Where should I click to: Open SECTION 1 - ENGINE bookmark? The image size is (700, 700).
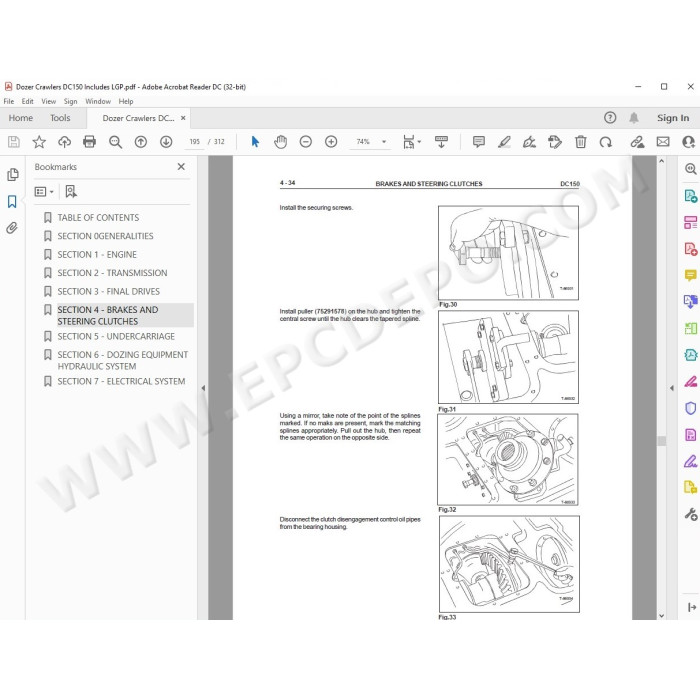97,254
